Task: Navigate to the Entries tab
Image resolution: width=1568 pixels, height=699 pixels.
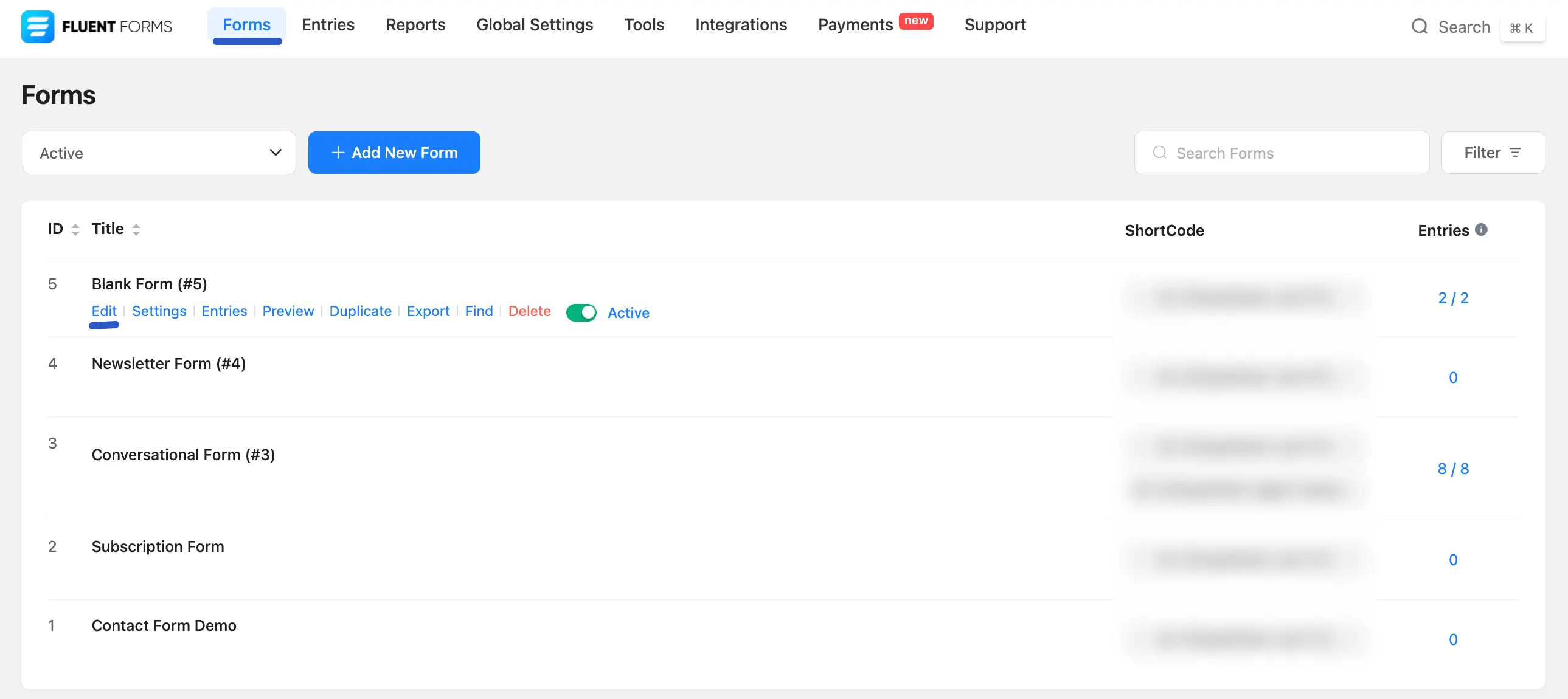Action: [328, 25]
